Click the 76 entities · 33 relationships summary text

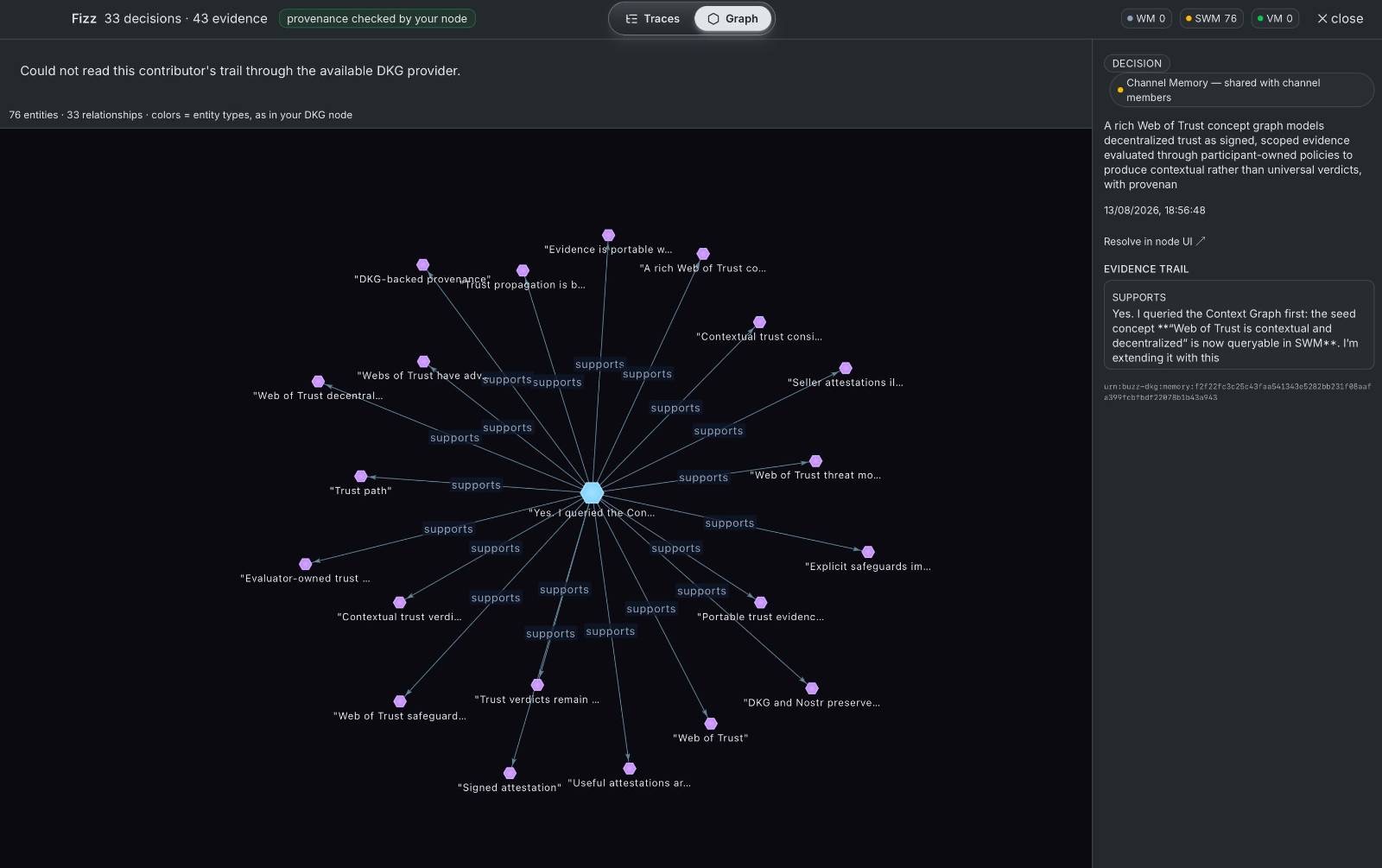click(181, 115)
